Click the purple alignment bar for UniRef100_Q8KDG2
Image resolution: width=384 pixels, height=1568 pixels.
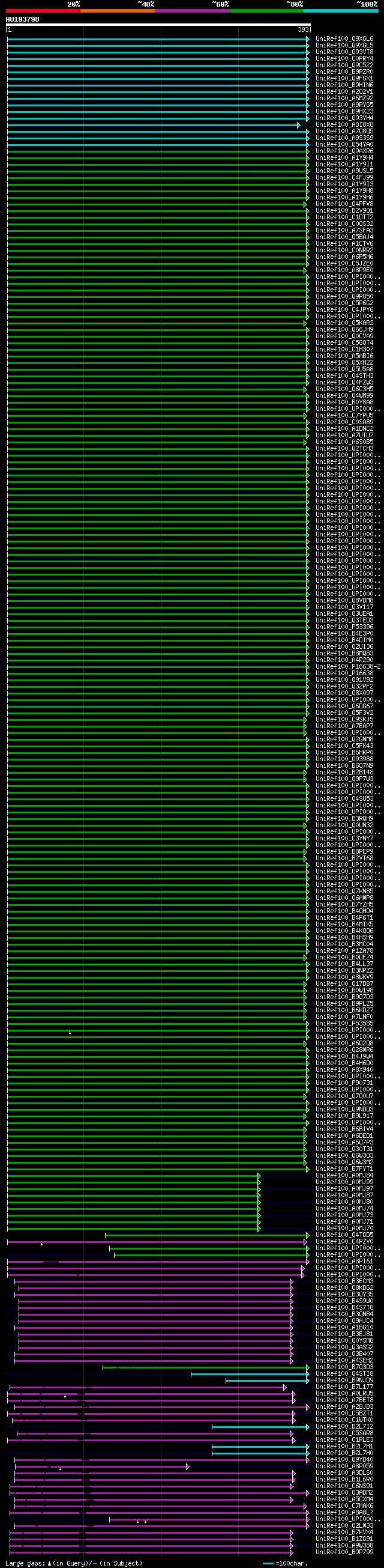tap(156, 1288)
